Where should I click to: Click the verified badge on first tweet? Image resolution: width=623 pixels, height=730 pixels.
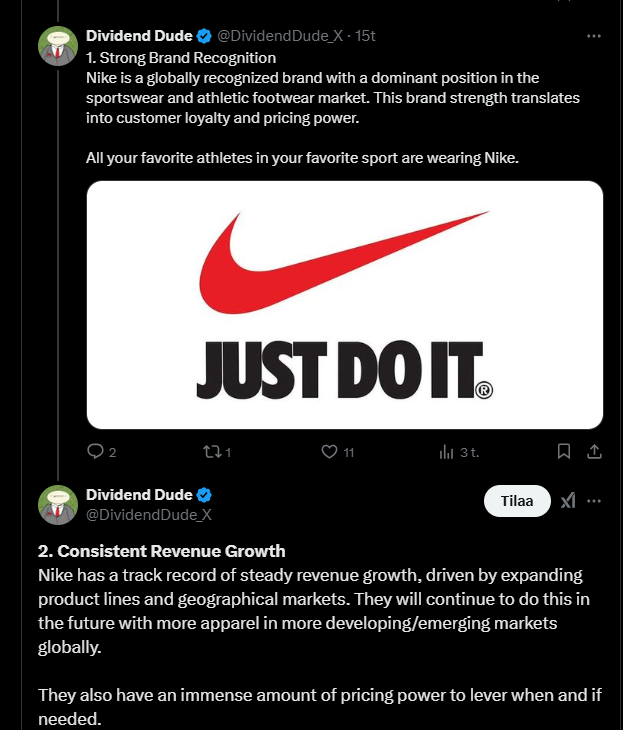pyautogui.click(x=204, y=36)
